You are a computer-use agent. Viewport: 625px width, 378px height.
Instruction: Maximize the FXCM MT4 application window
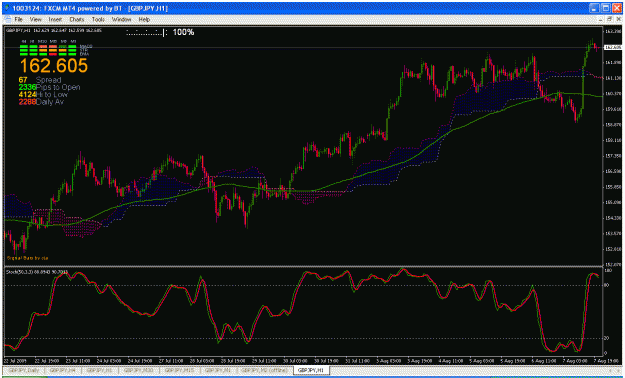pos(605,8)
